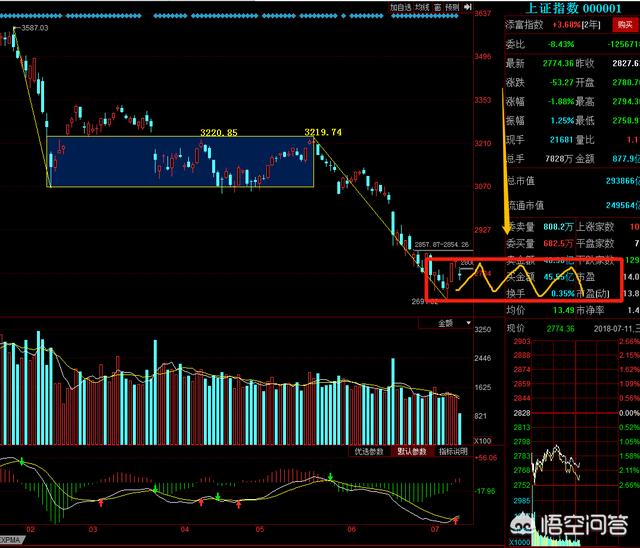
Task: Click the collapse-panel arrow icon beside 预测
Action: [468, 7]
